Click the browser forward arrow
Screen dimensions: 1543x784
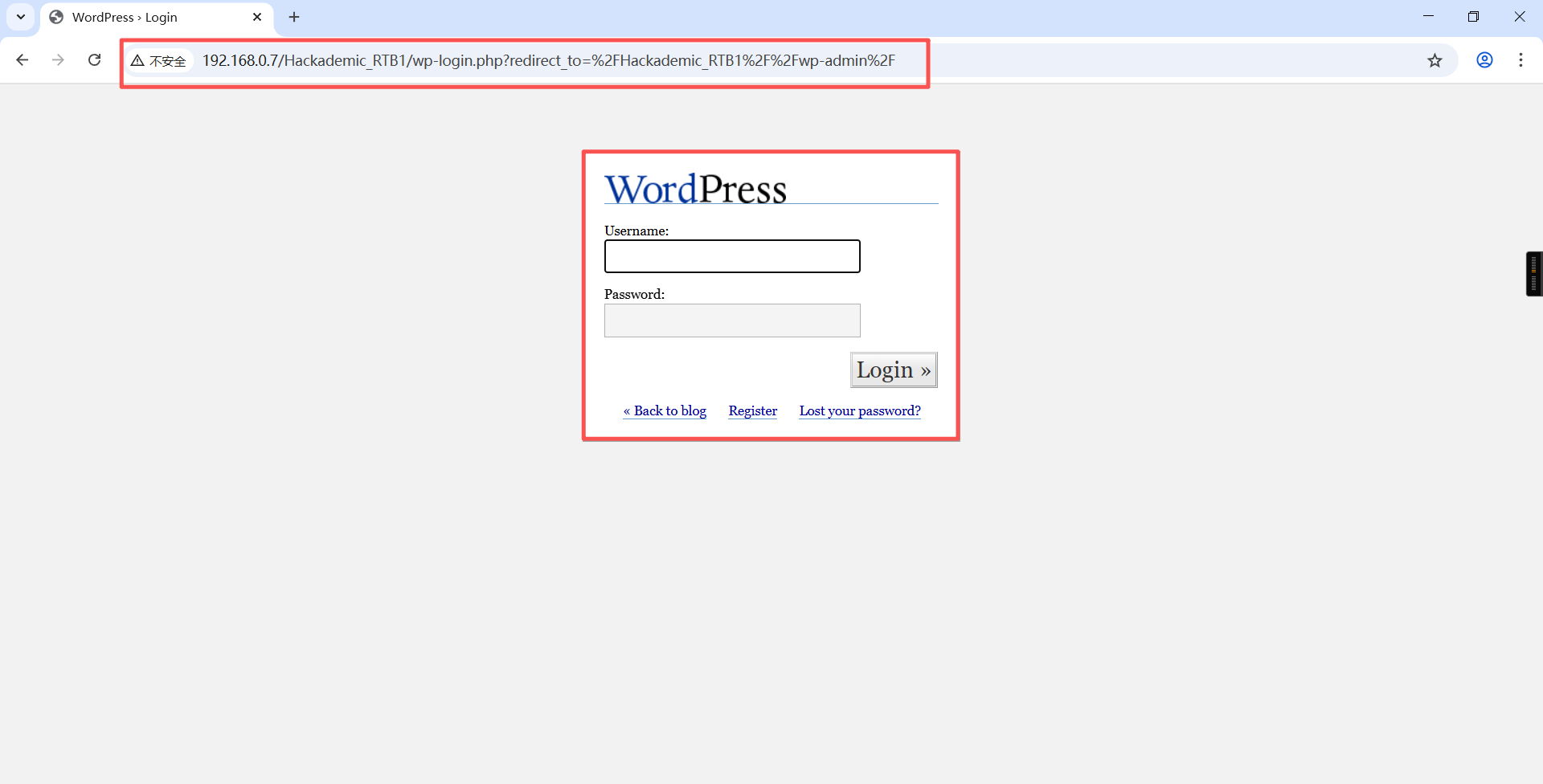pos(58,60)
